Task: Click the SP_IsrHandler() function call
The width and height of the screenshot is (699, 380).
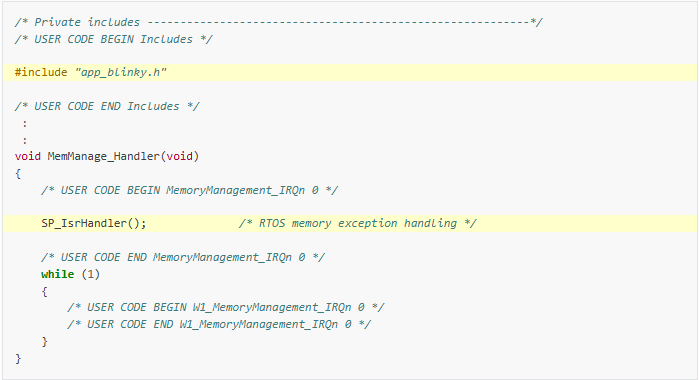Action: click(x=94, y=223)
